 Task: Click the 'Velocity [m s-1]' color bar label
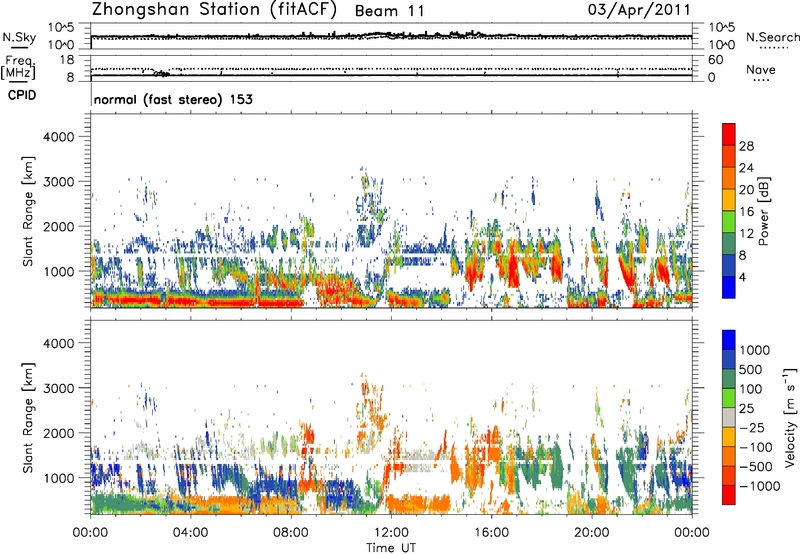790,417
